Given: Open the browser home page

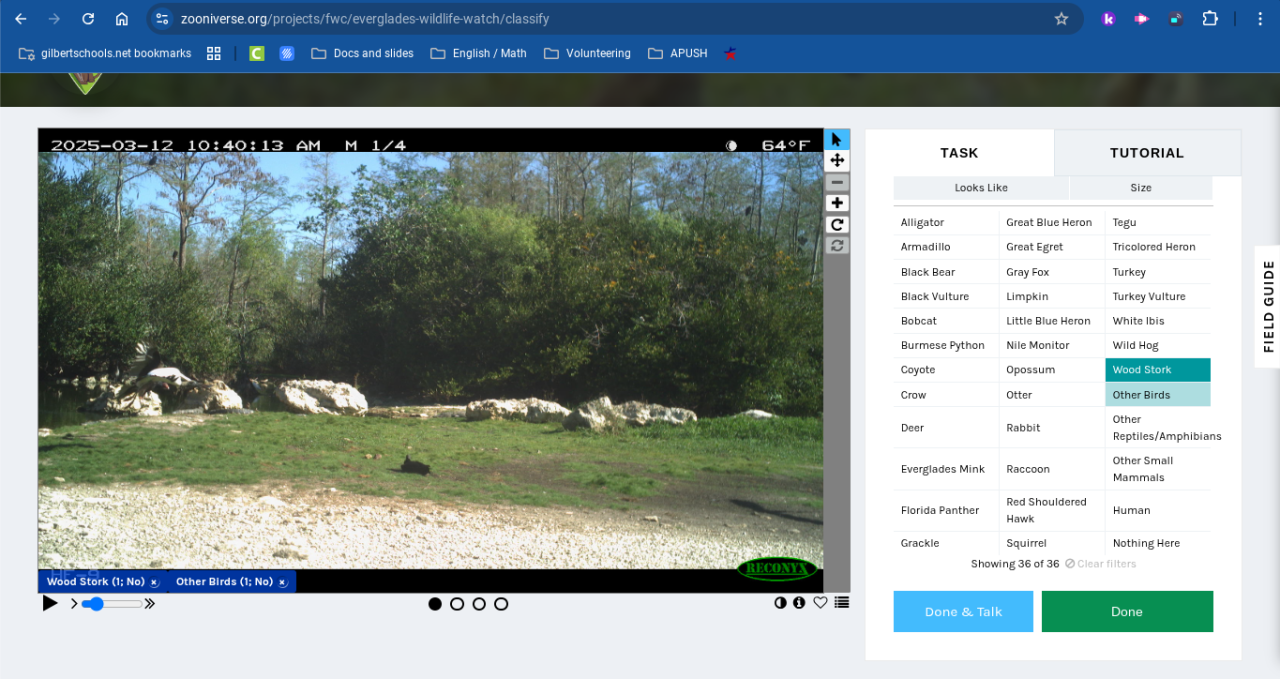Looking at the screenshot, I should [x=121, y=19].
